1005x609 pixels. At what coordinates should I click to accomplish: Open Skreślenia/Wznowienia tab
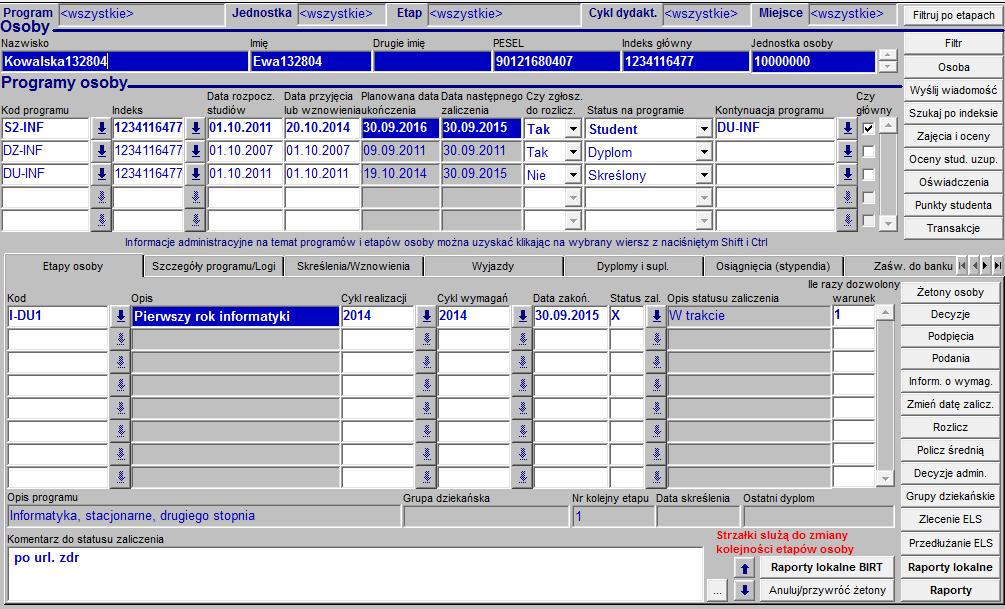pos(353,266)
